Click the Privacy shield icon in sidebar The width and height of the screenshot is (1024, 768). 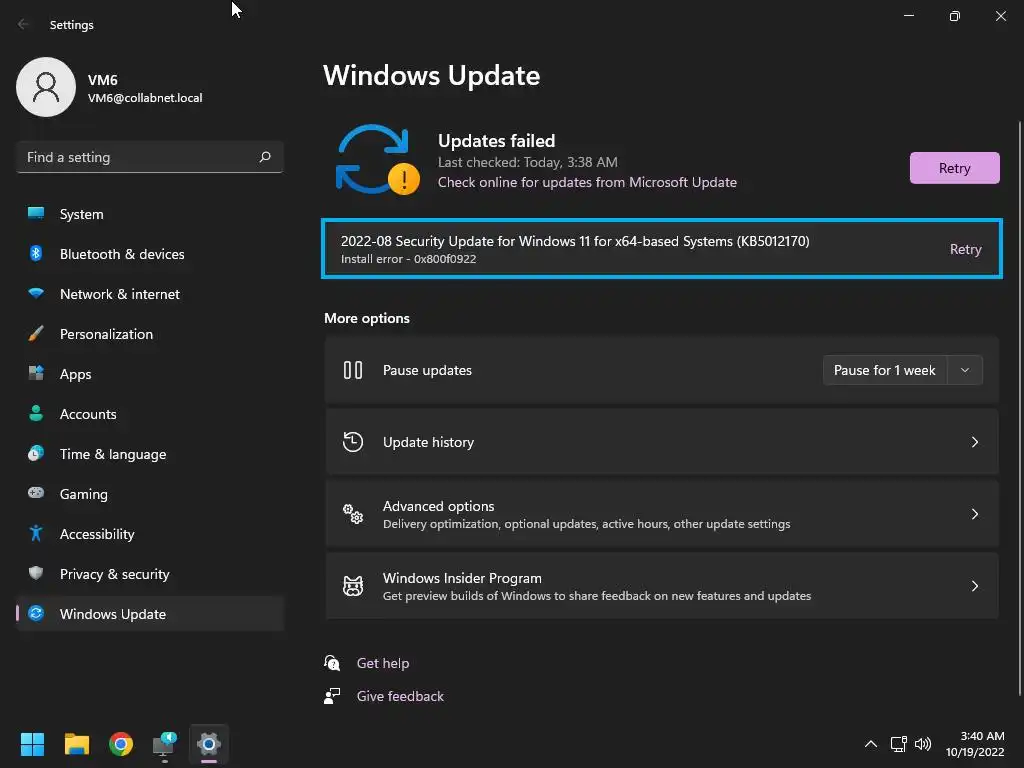click(36, 573)
